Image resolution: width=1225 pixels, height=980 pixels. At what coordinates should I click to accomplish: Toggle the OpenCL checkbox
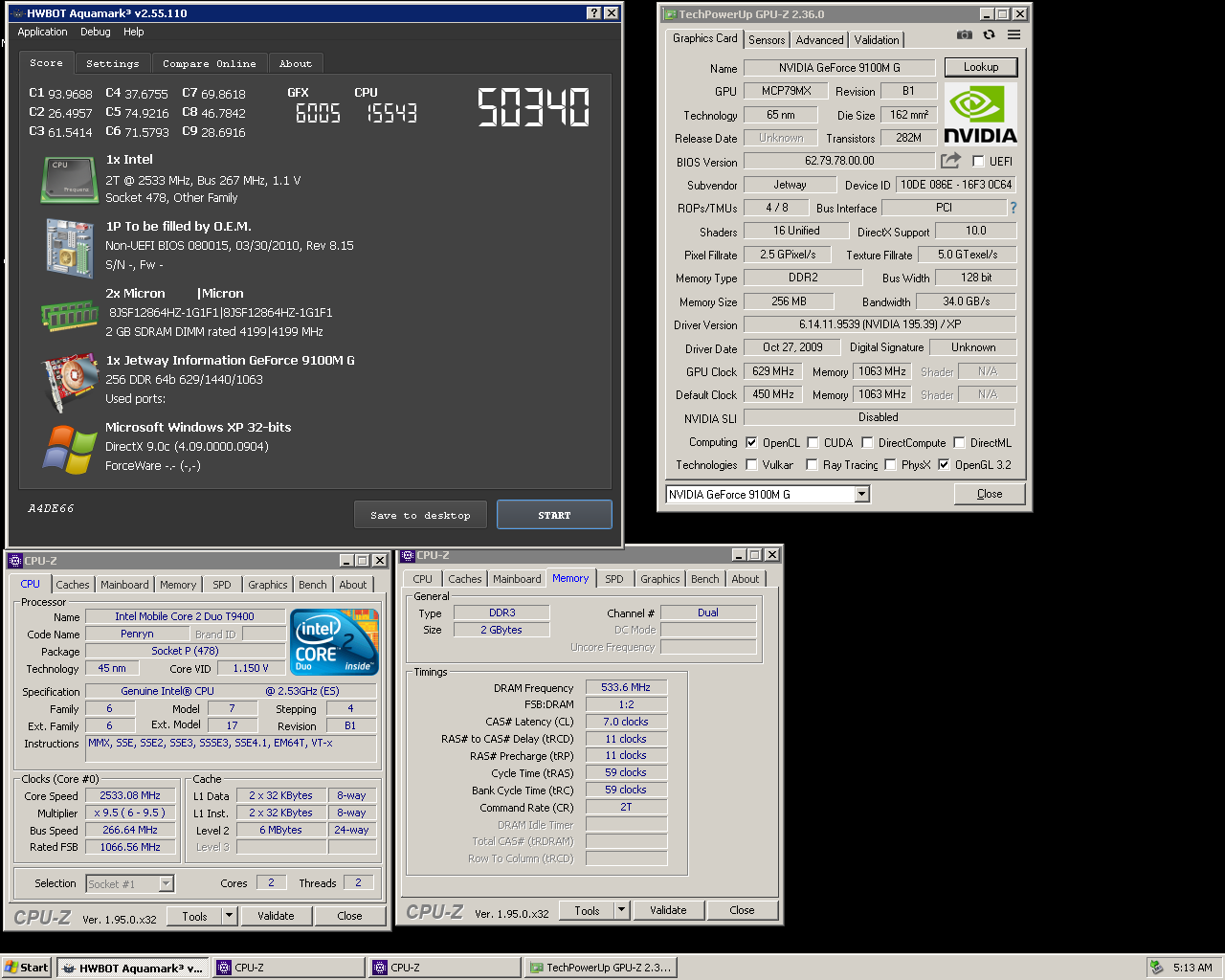pyautogui.click(x=751, y=443)
